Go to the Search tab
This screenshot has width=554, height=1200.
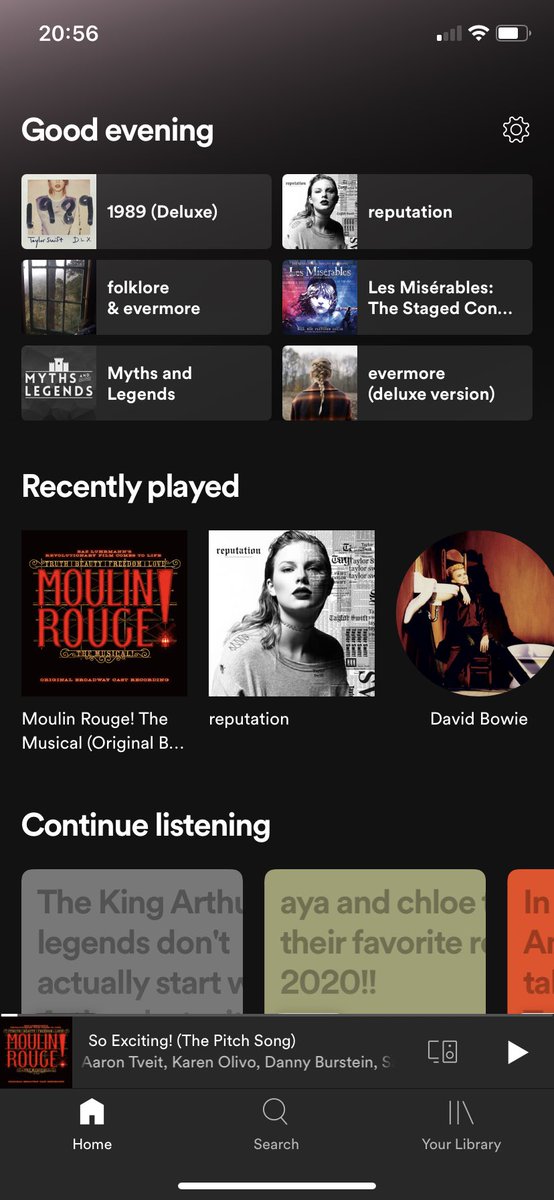coord(276,1124)
